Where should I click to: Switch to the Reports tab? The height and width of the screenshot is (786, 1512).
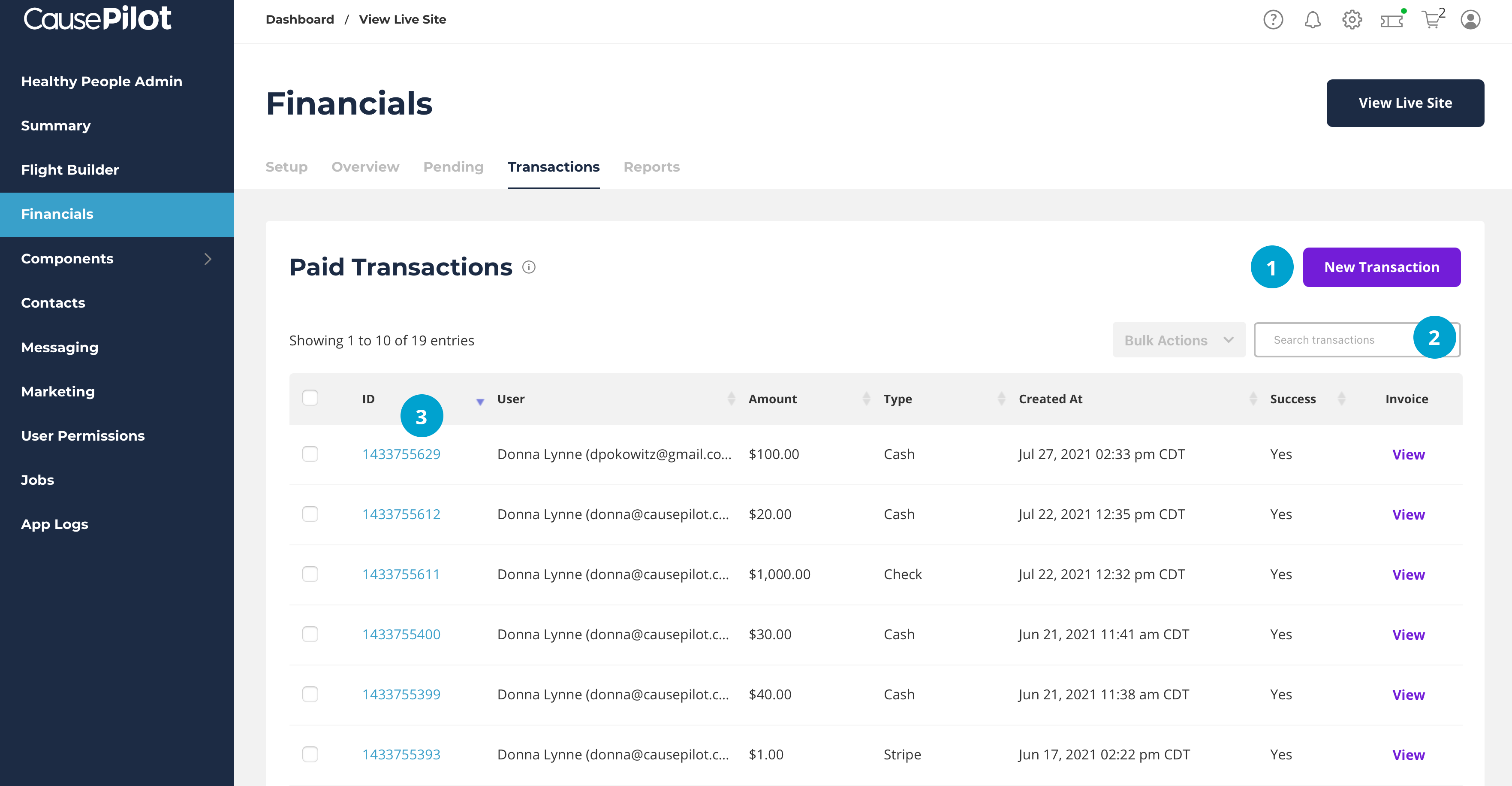[651, 167]
